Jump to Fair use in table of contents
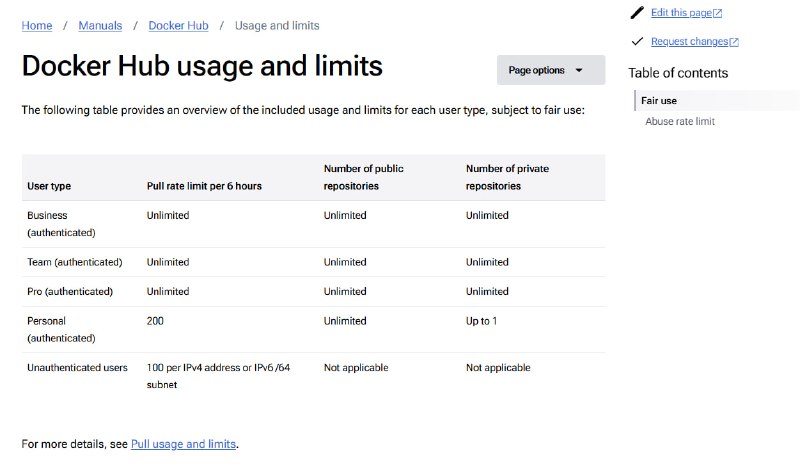 (x=659, y=101)
